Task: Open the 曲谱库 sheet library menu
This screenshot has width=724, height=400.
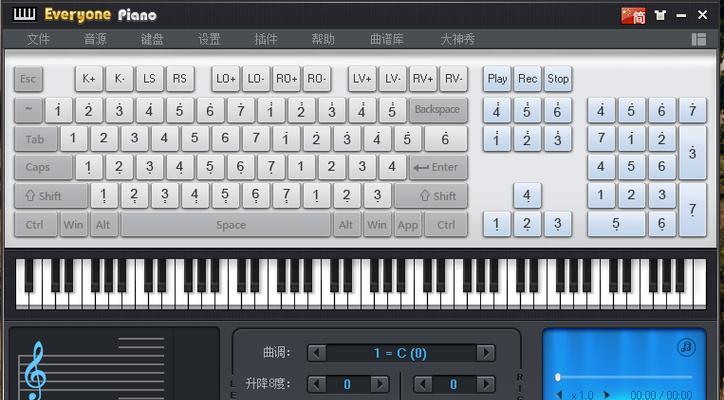Action: (387, 39)
